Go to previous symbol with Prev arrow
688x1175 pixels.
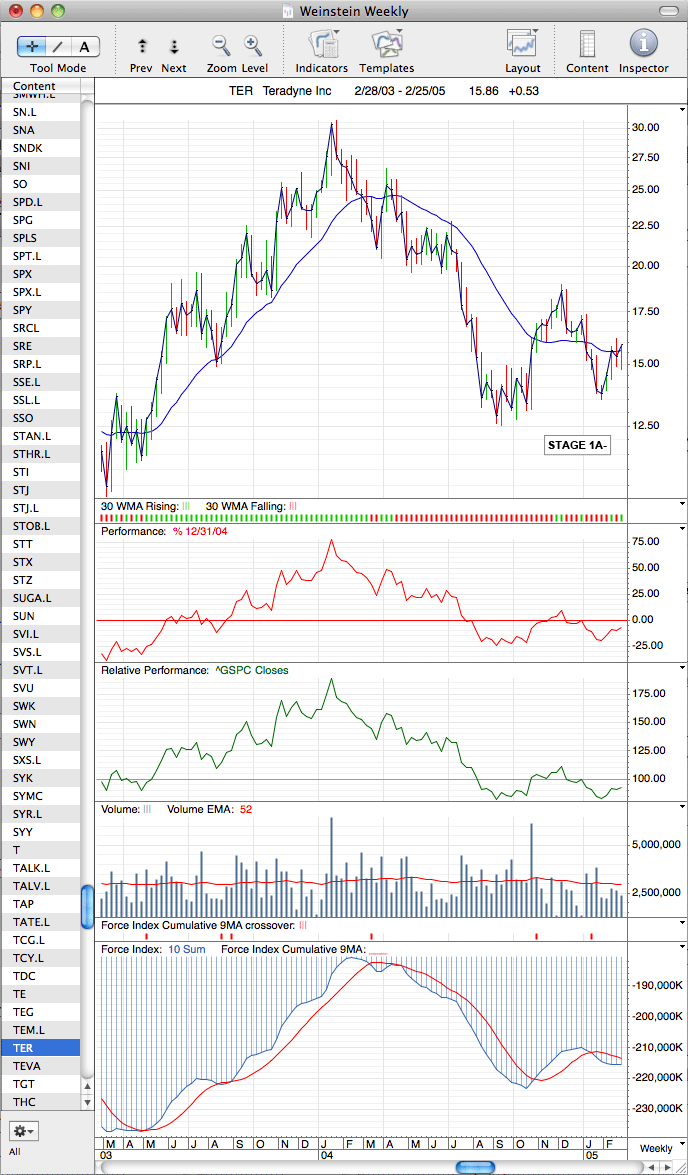tap(142, 46)
